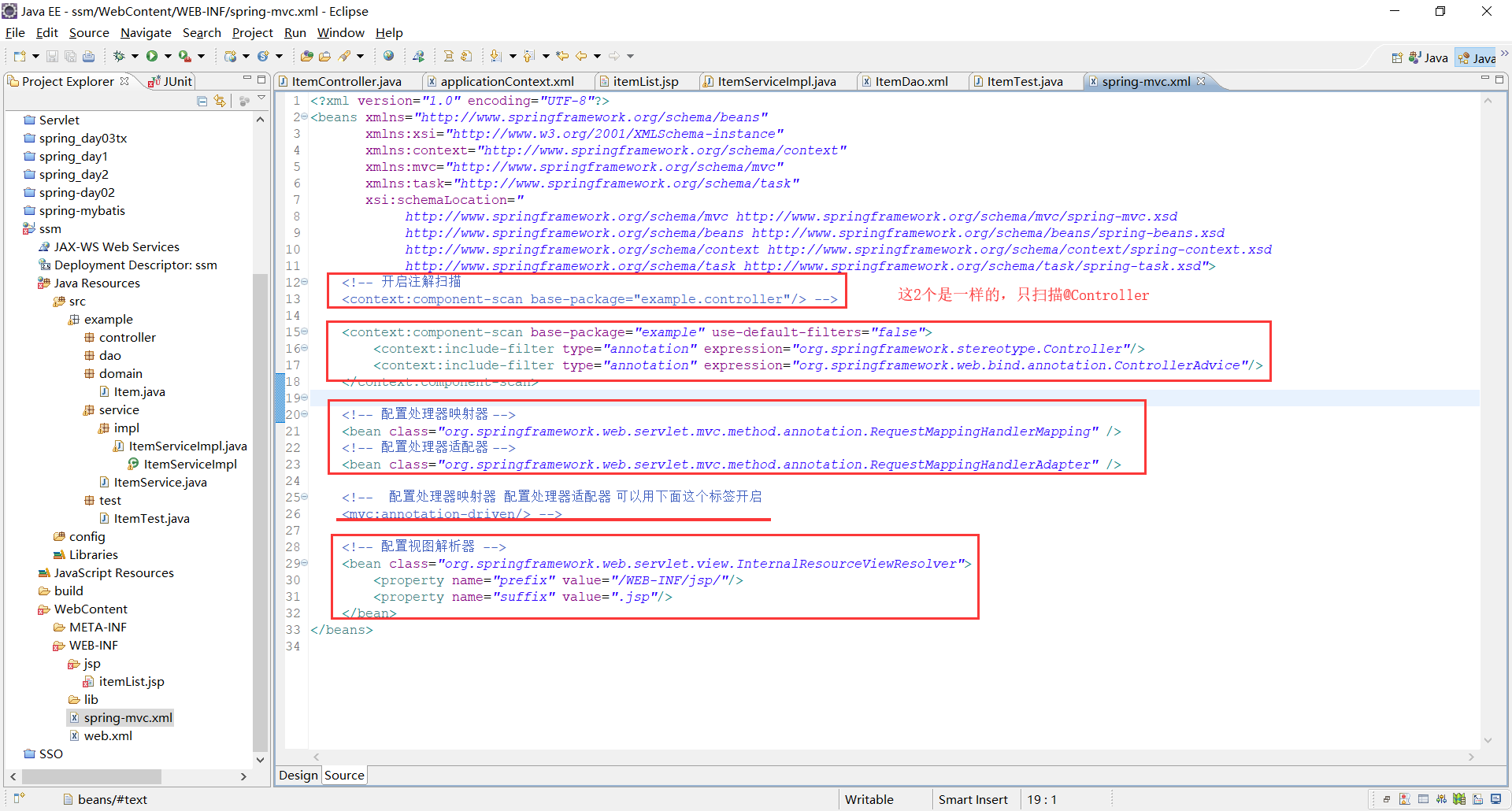
Task: Open the Source menu
Action: pos(89,32)
